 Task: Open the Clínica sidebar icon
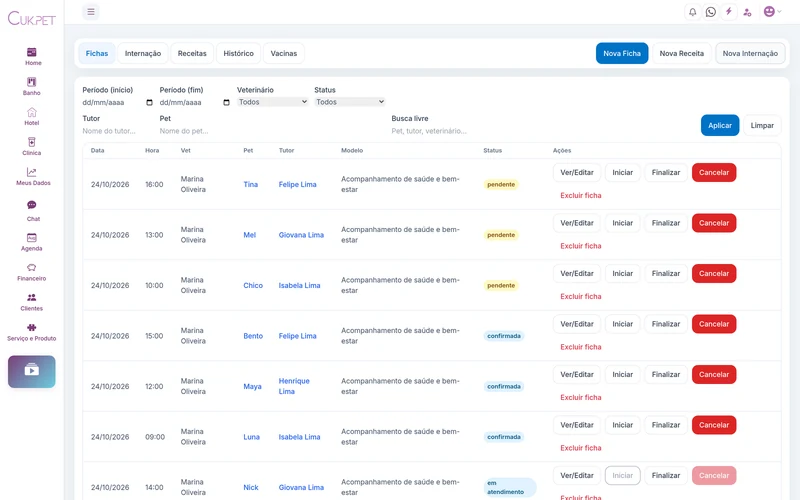click(32, 142)
